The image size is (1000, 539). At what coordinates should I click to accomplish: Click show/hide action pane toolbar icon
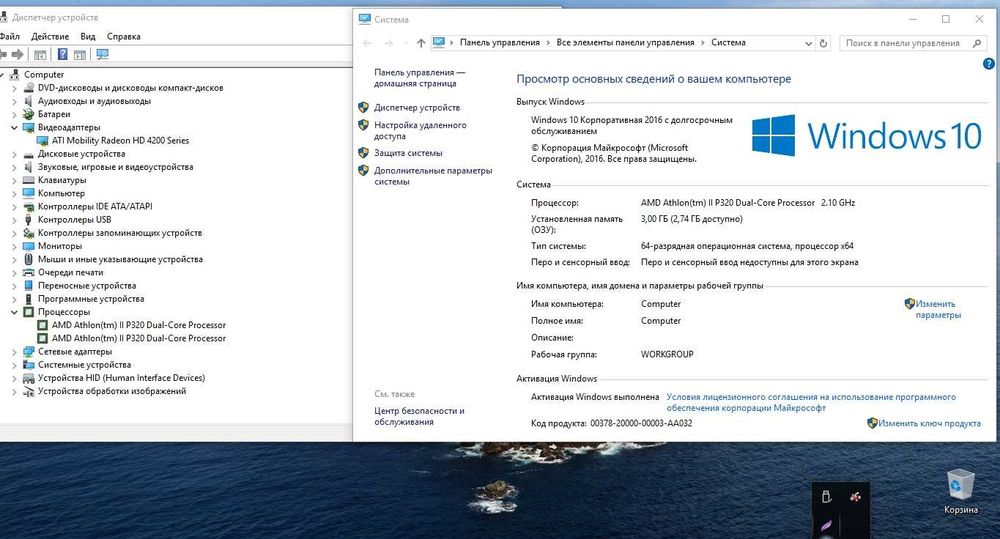pyautogui.click(x=80, y=55)
